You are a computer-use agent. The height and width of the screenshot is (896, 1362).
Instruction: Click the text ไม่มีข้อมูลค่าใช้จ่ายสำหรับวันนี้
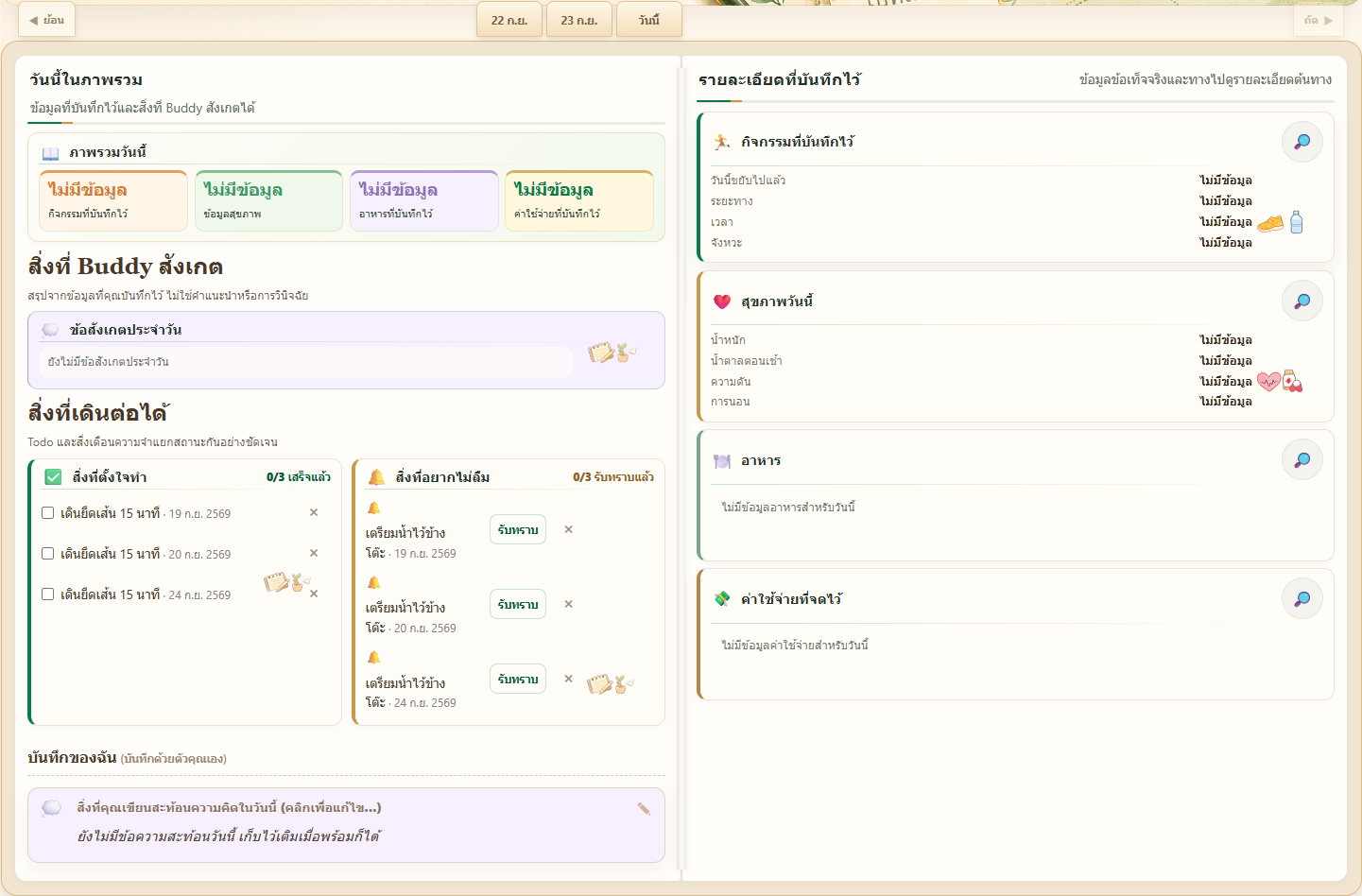pyautogui.click(x=795, y=646)
